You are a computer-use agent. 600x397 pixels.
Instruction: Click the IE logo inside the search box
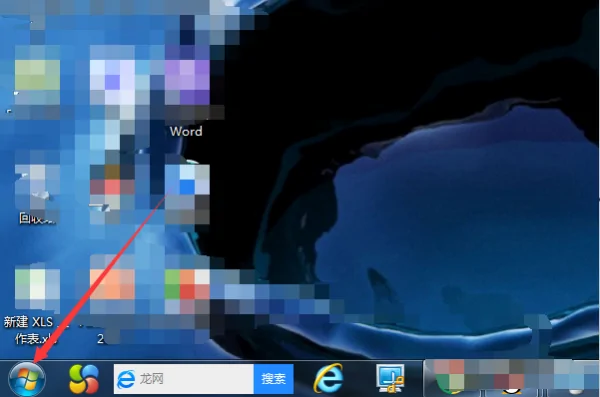click(x=126, y=379)
